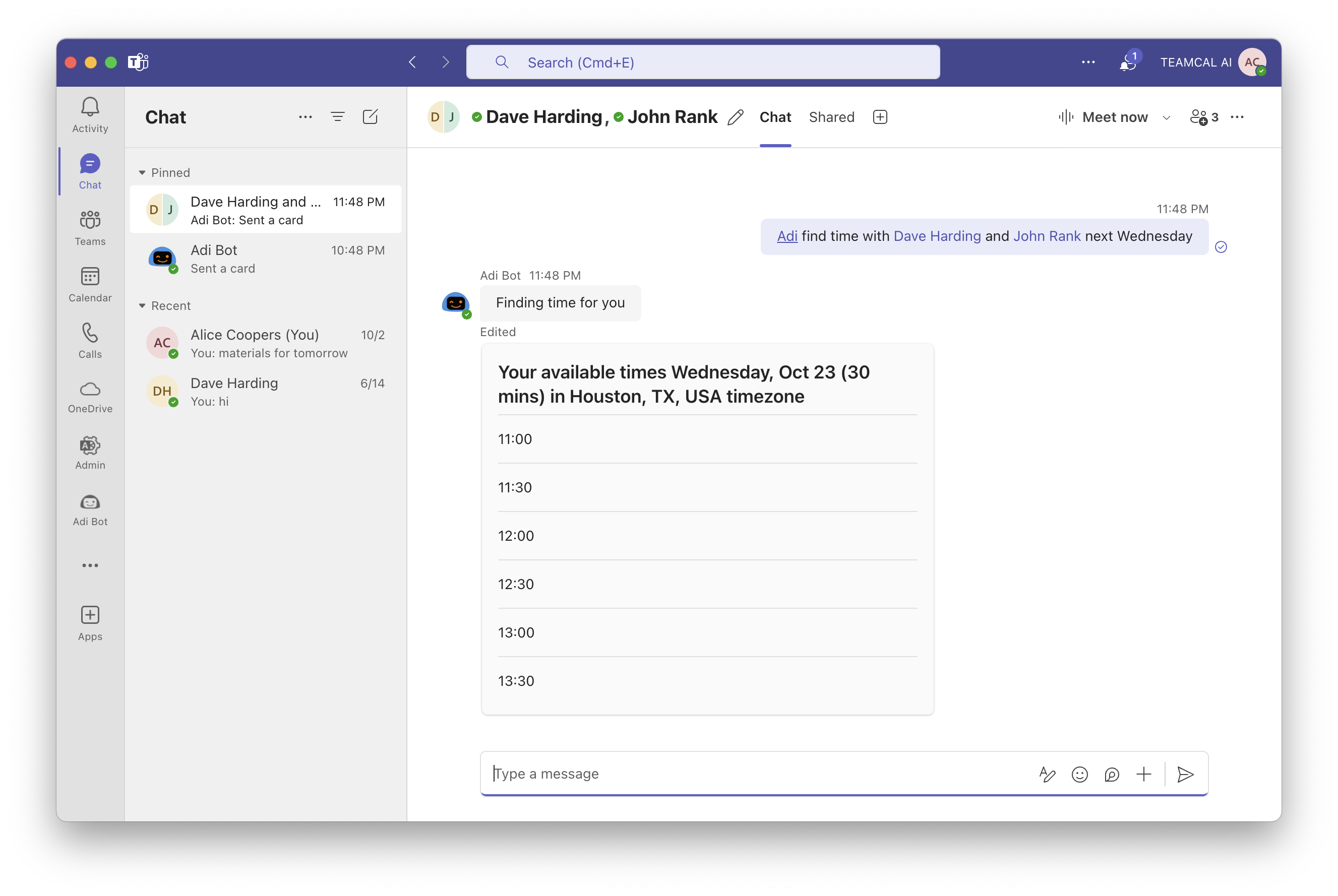Open the Calendar app in sidebar

coord(90,284)
